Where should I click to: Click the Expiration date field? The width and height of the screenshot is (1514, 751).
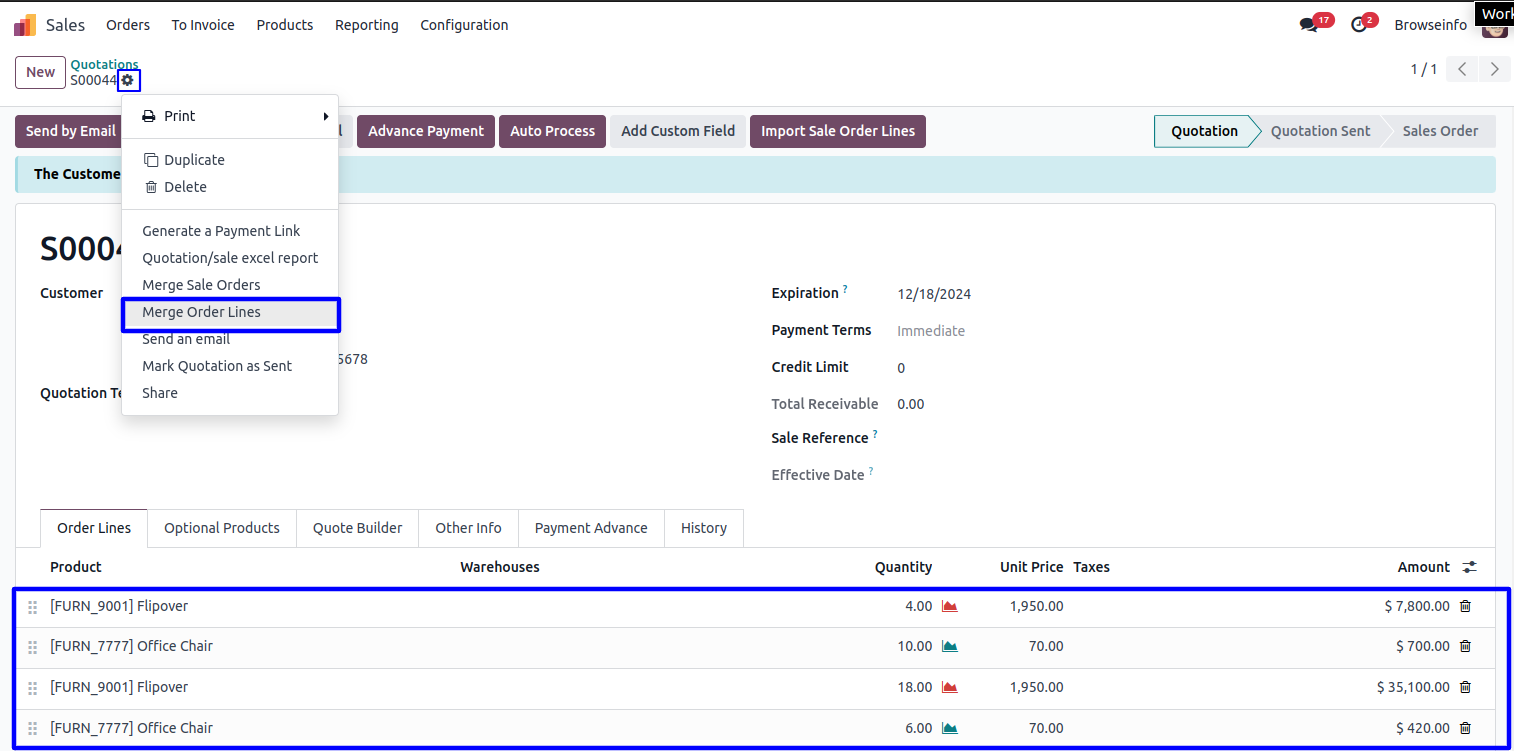[934, 294]
